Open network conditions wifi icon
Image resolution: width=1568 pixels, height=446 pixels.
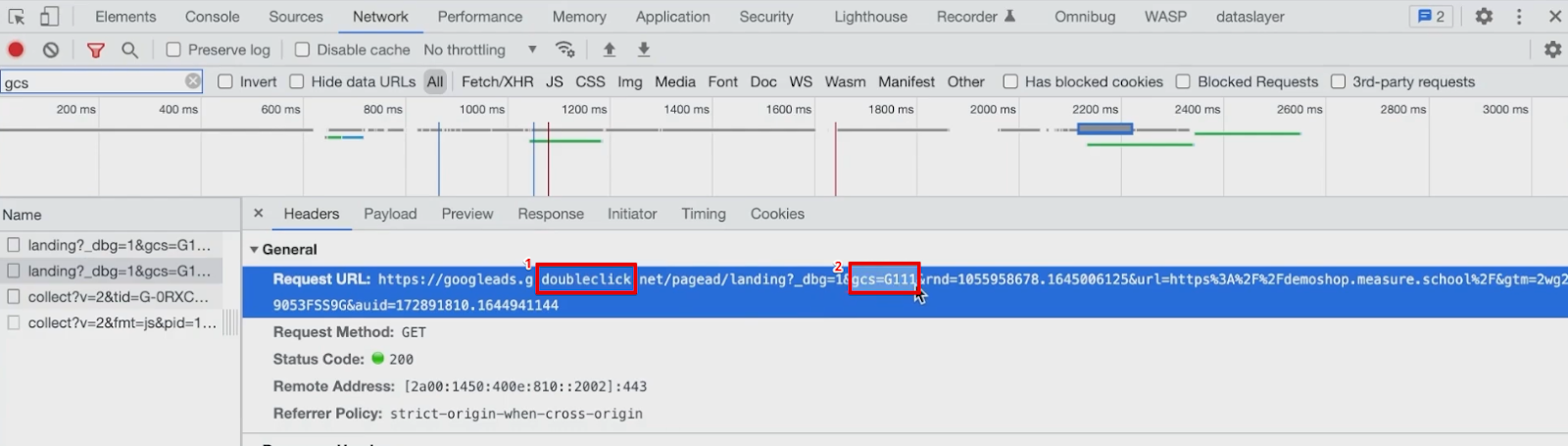click(x=565, y=50)
